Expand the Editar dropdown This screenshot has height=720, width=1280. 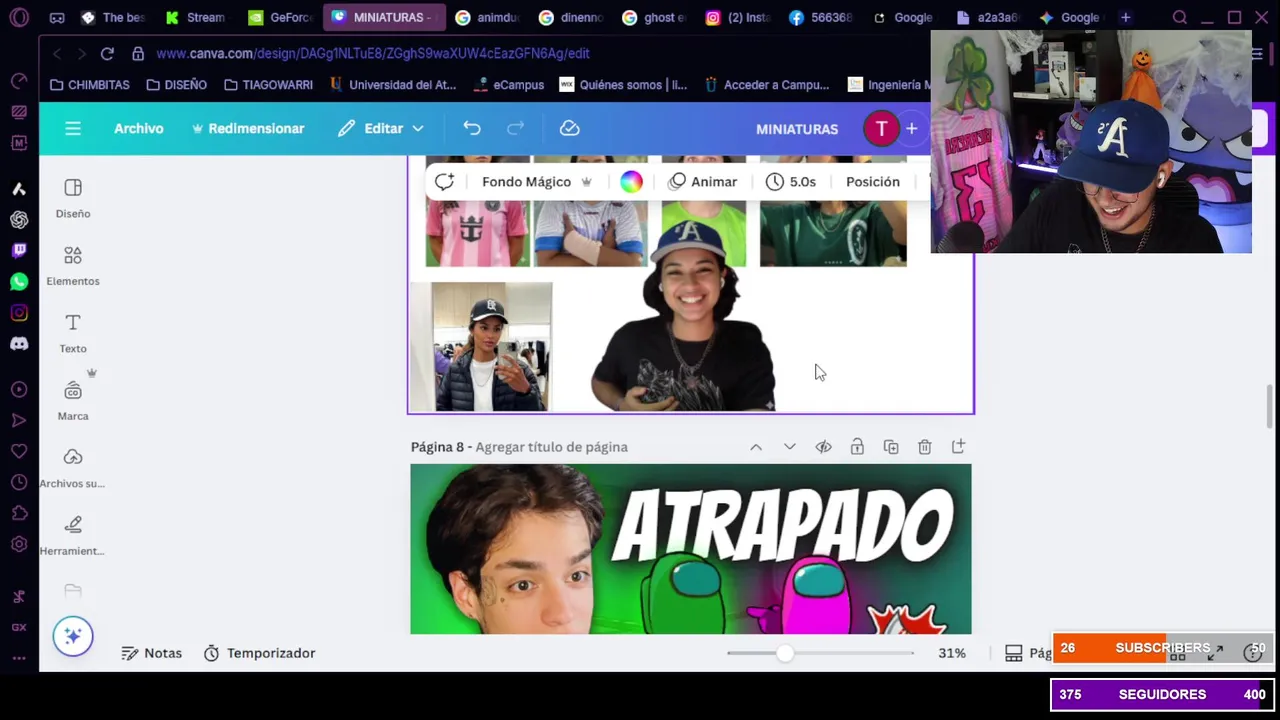pyautogui.click(x=381, y=128)
